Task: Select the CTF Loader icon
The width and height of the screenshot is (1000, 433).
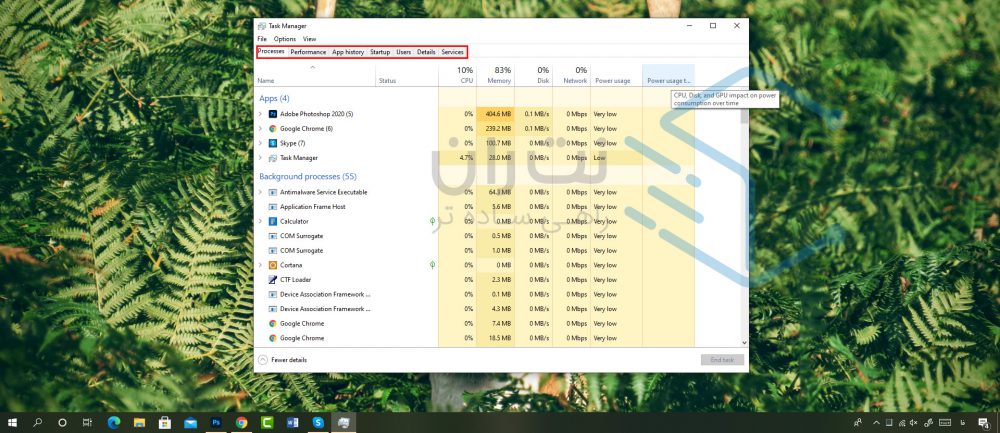Action: click(272, 280)
